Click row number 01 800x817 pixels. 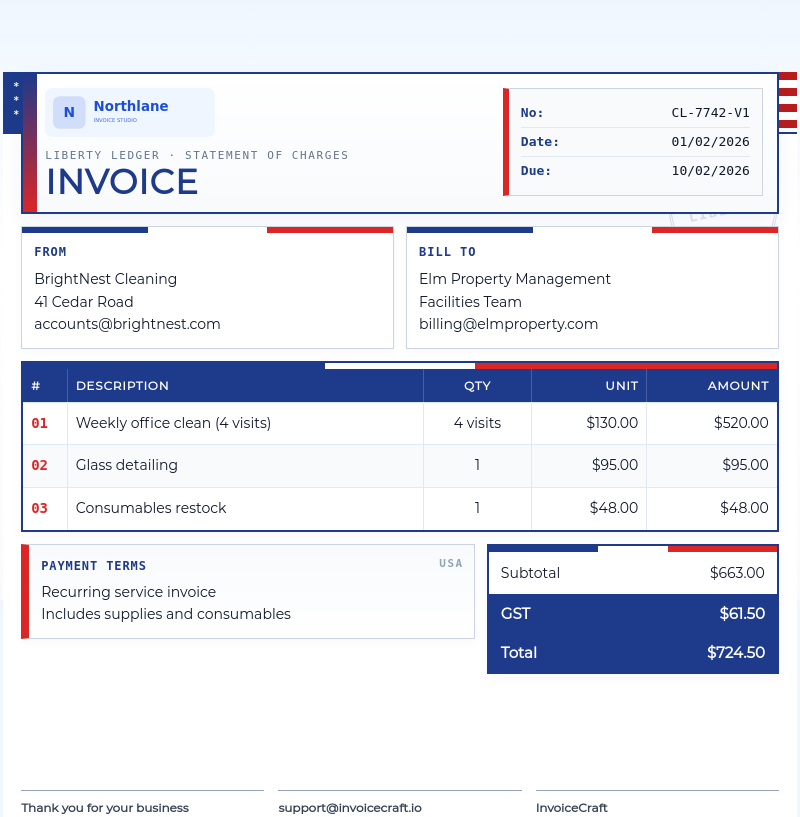(40, 423)
